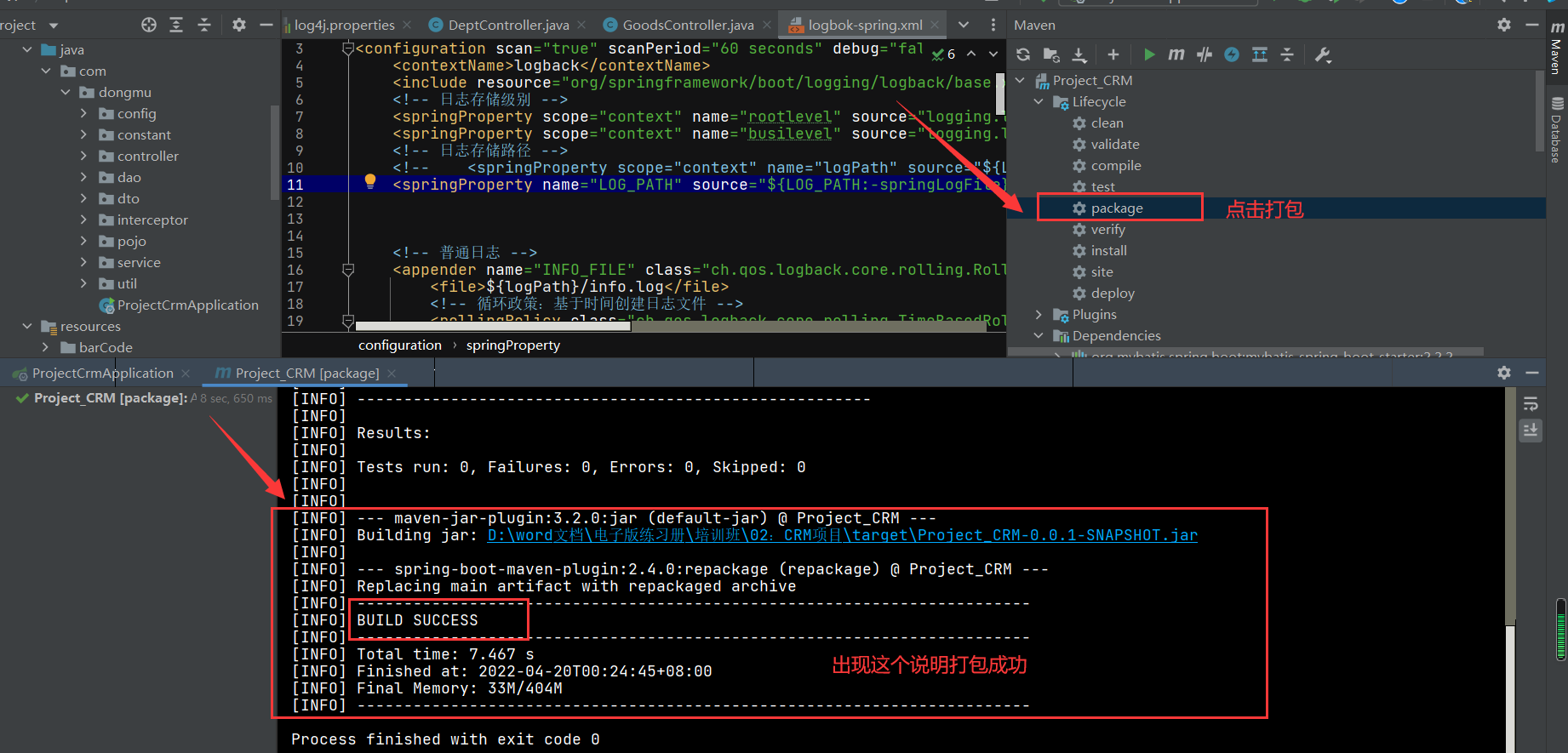The height and width of the screenshot is (753, 1568).
Task: Open the built jar file path link
Action: point(842,535)
